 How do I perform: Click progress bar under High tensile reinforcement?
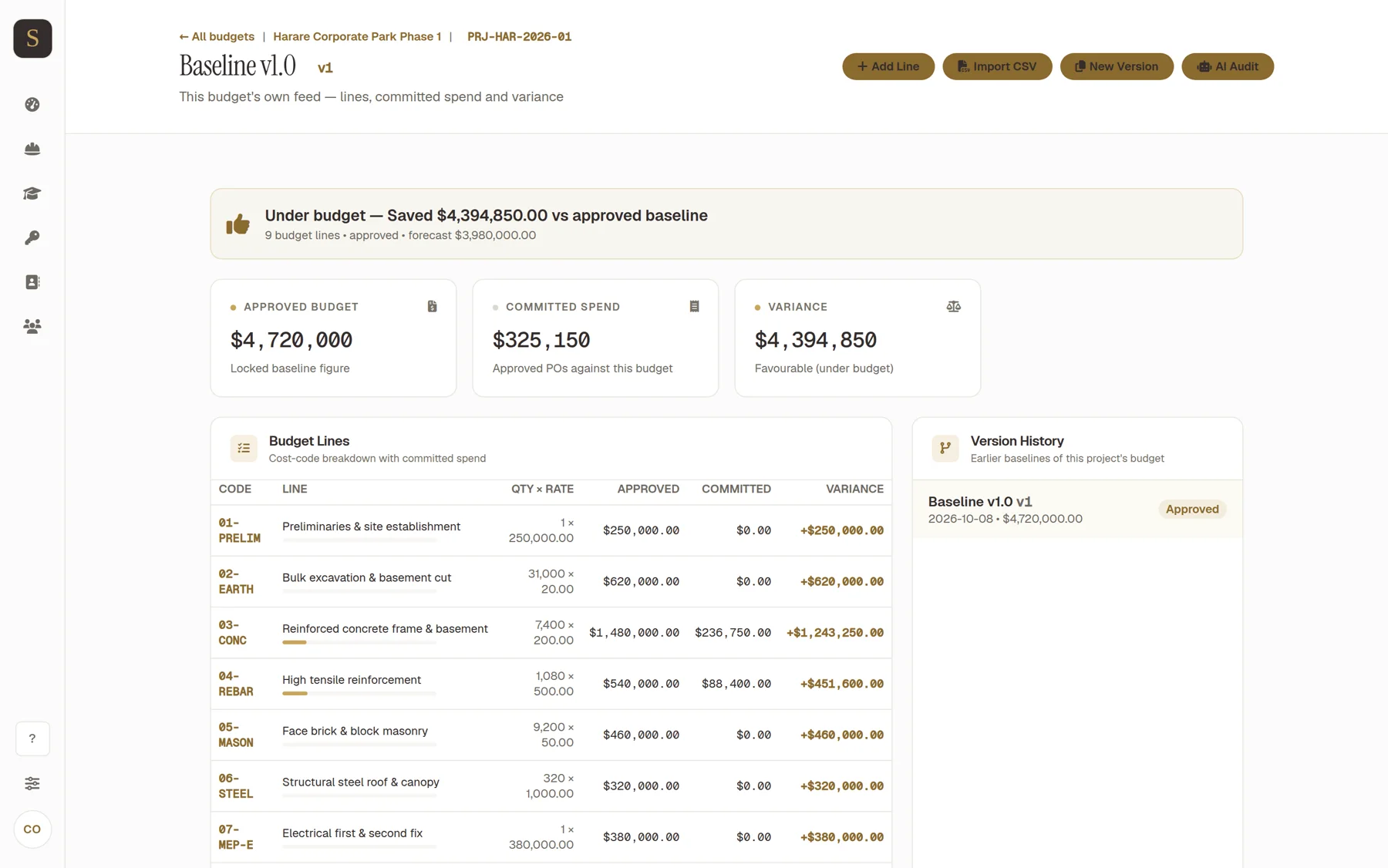click(359, 694)
